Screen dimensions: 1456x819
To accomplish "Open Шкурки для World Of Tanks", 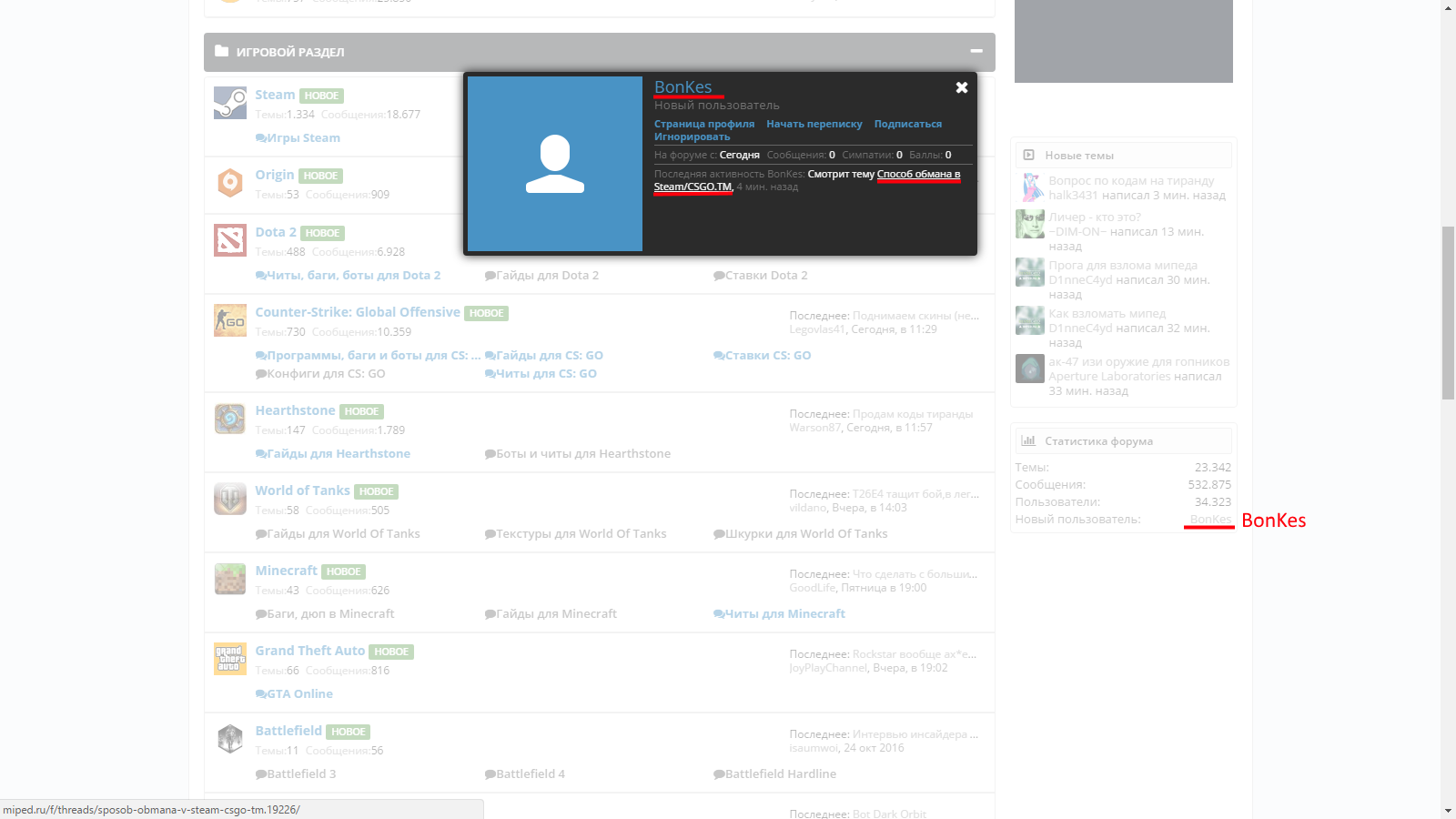I will [806, 534].
